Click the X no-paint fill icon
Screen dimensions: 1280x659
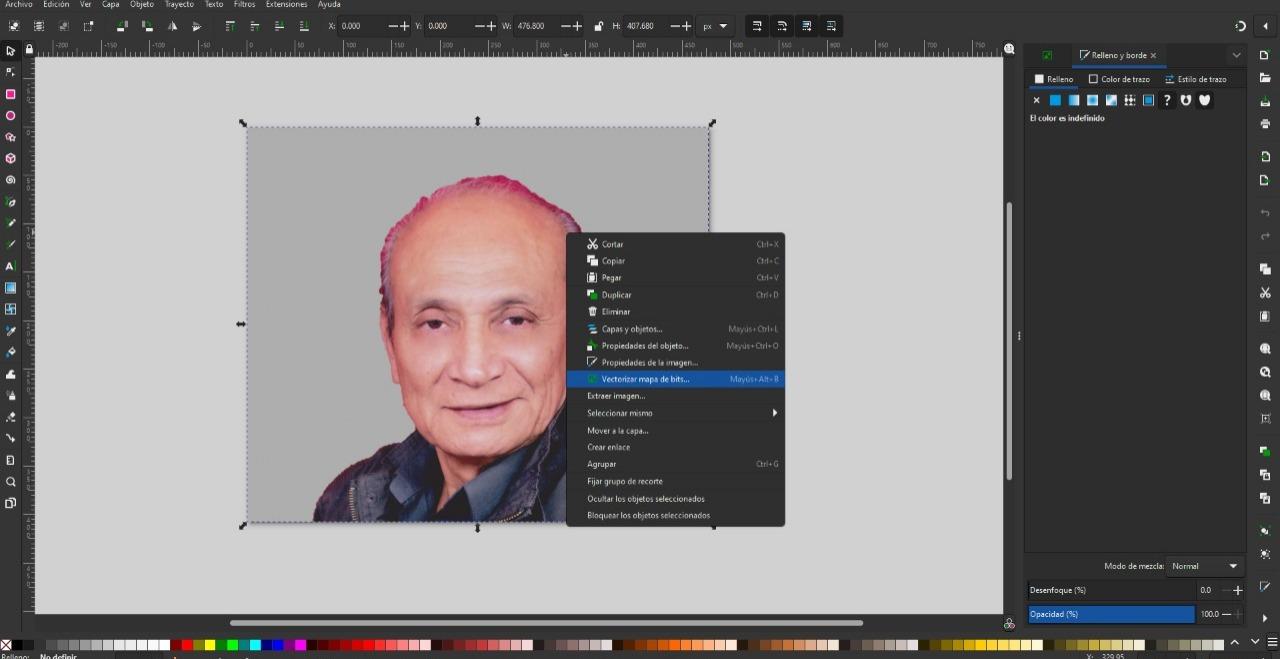pos(1036,100)
